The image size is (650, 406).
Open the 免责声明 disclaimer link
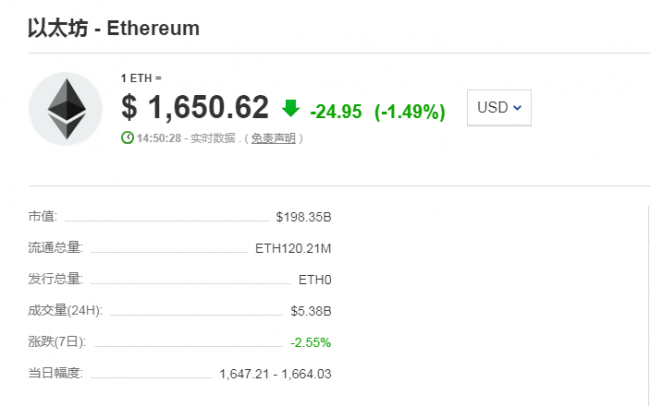(273, 138)
